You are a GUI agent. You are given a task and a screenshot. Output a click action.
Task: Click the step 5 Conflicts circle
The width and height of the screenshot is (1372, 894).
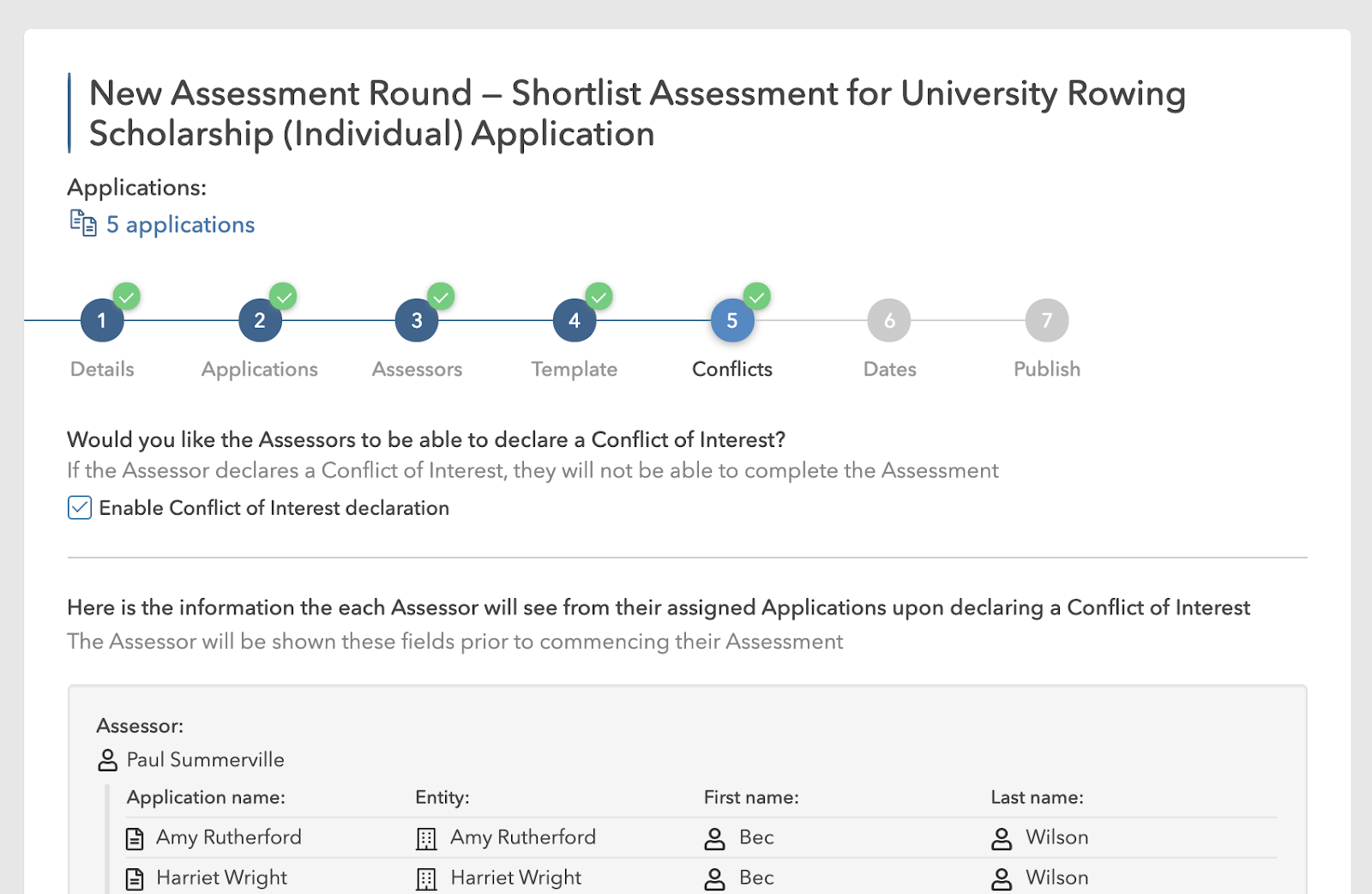[732, 321]
